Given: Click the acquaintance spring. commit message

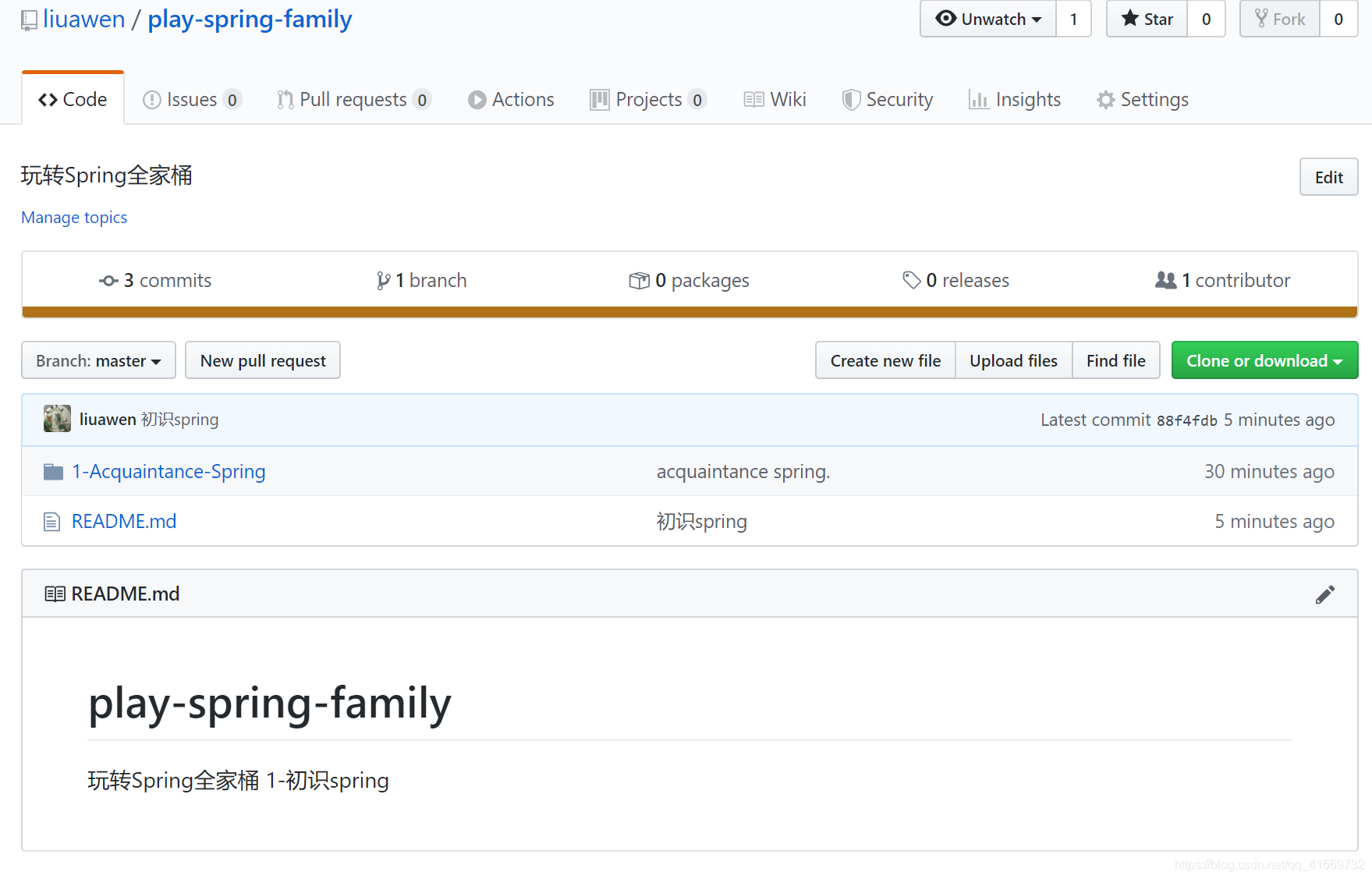Looking at the screenshot, I should point(743,472).
